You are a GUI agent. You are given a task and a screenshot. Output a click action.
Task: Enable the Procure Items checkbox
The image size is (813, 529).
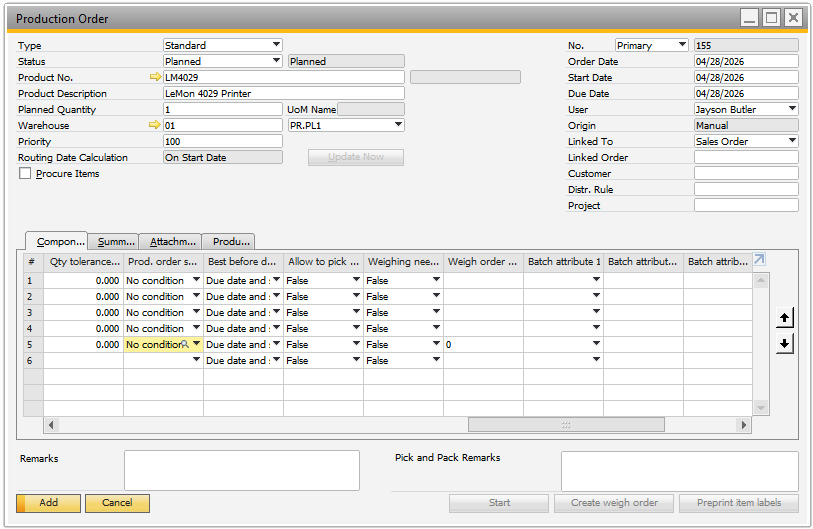(25, 174)
